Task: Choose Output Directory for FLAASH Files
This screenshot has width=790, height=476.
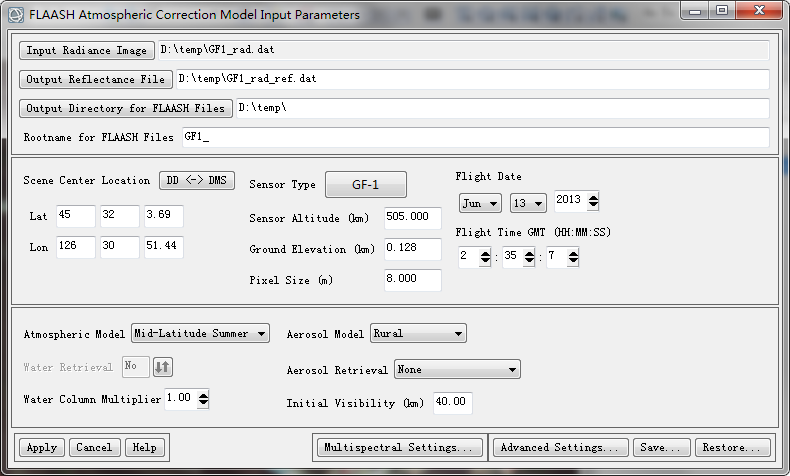Action: click(x=125, y=108)
